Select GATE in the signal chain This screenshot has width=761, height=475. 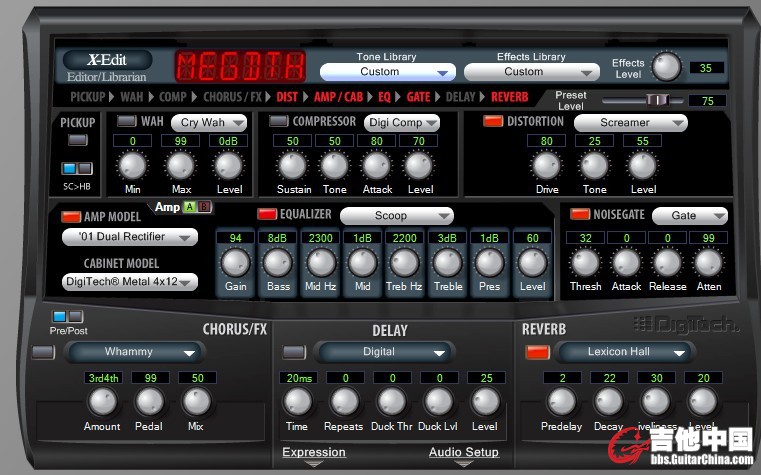click(x=418, y=97)
